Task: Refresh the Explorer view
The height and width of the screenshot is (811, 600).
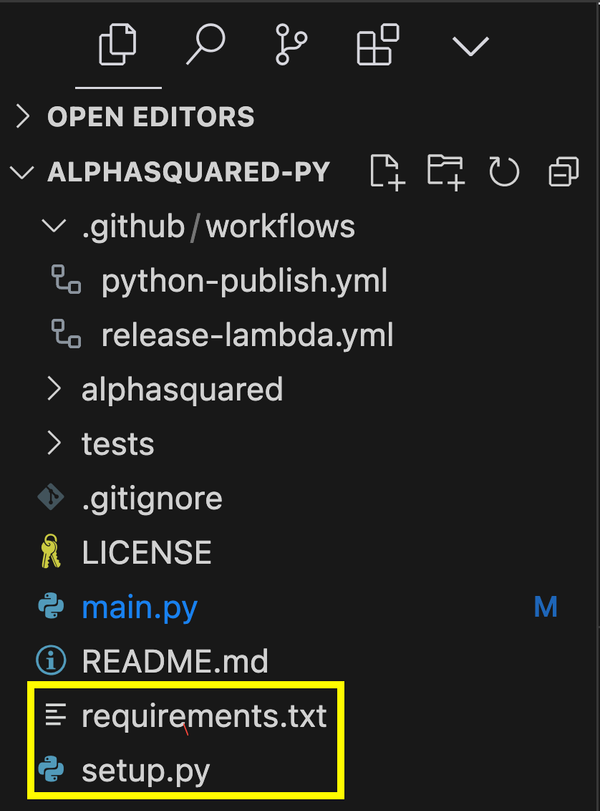Action: pyautogui.click(x=504, y=172)
